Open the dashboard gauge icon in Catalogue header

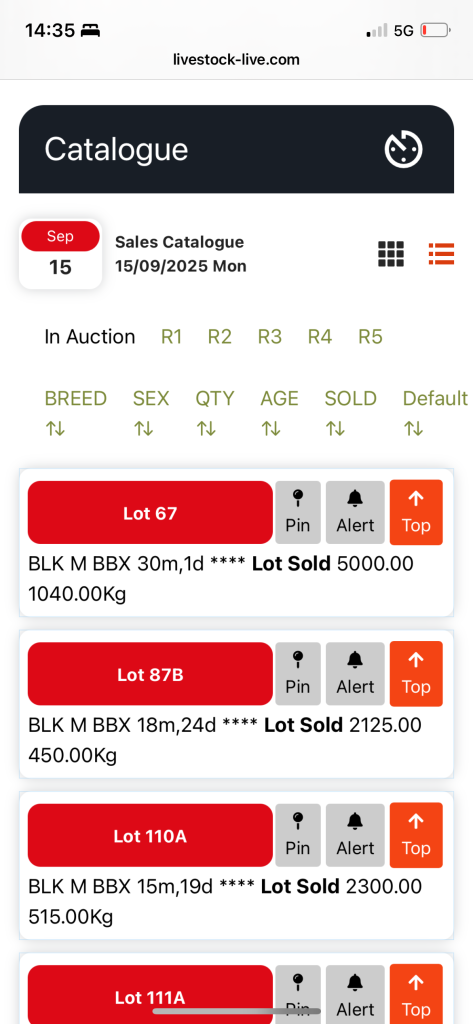tap(403, 150)
